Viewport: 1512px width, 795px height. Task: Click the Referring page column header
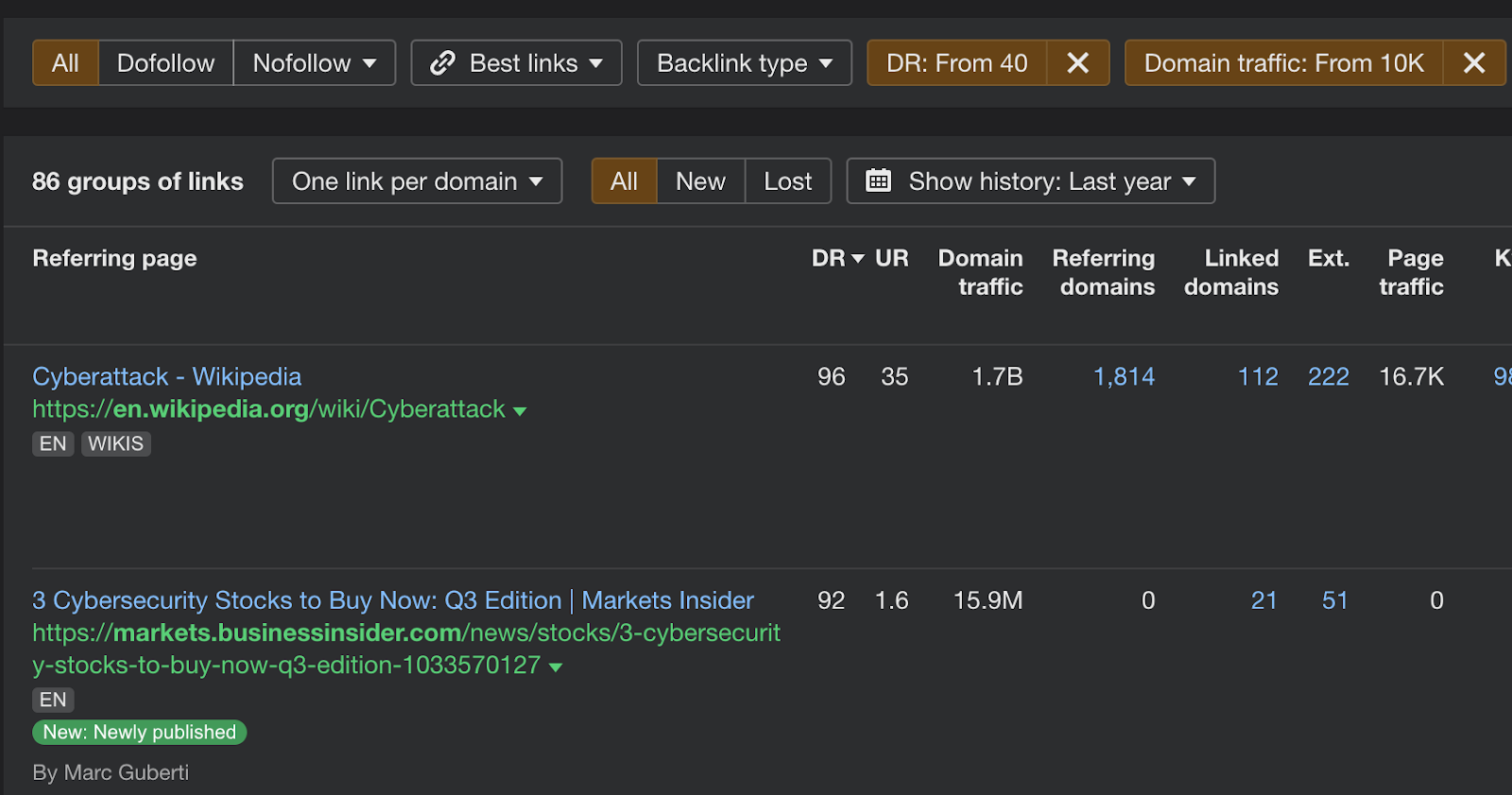point(114,258)
